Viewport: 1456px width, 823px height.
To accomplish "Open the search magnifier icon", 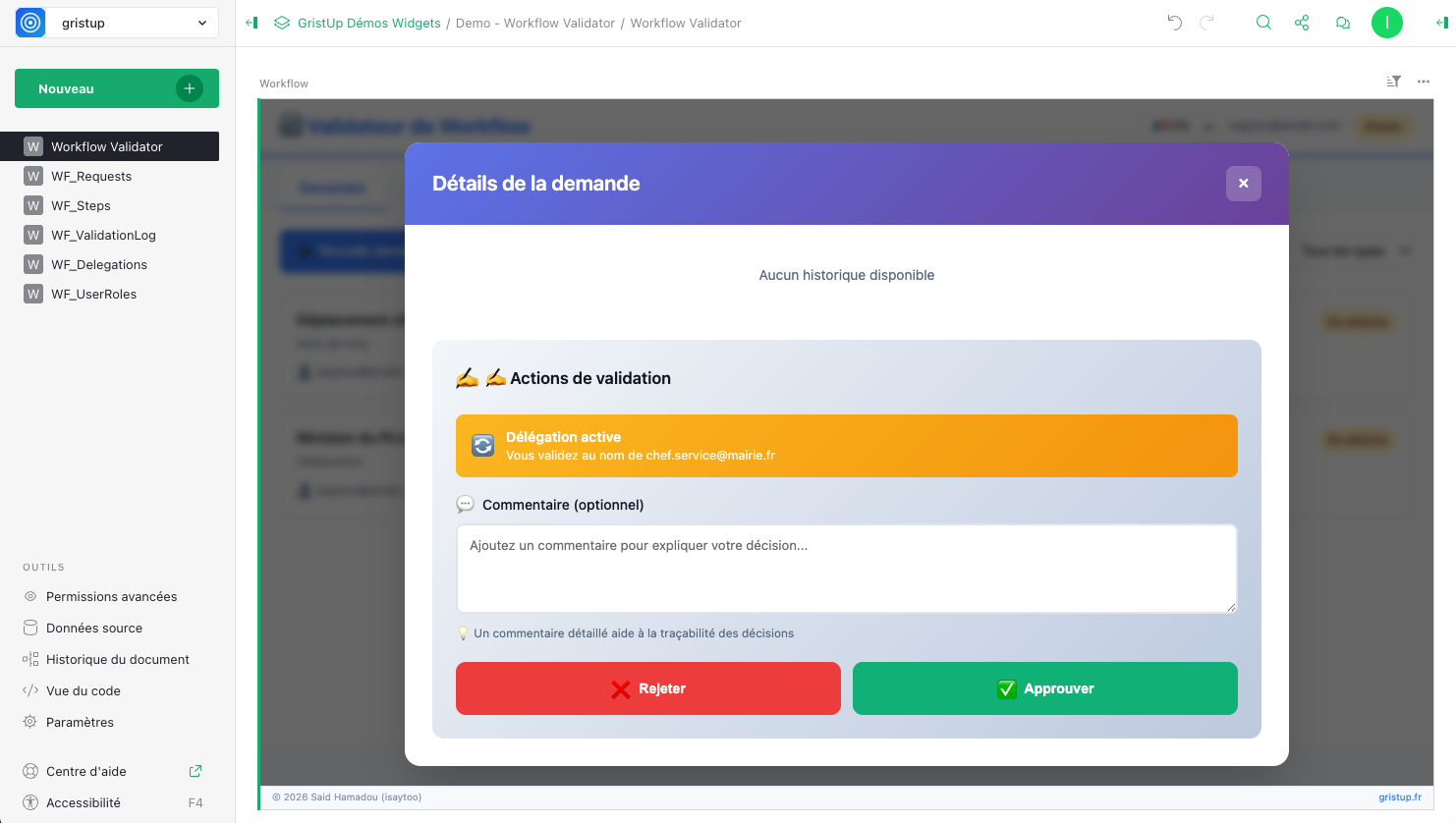I will click(x=1263, y=23).
